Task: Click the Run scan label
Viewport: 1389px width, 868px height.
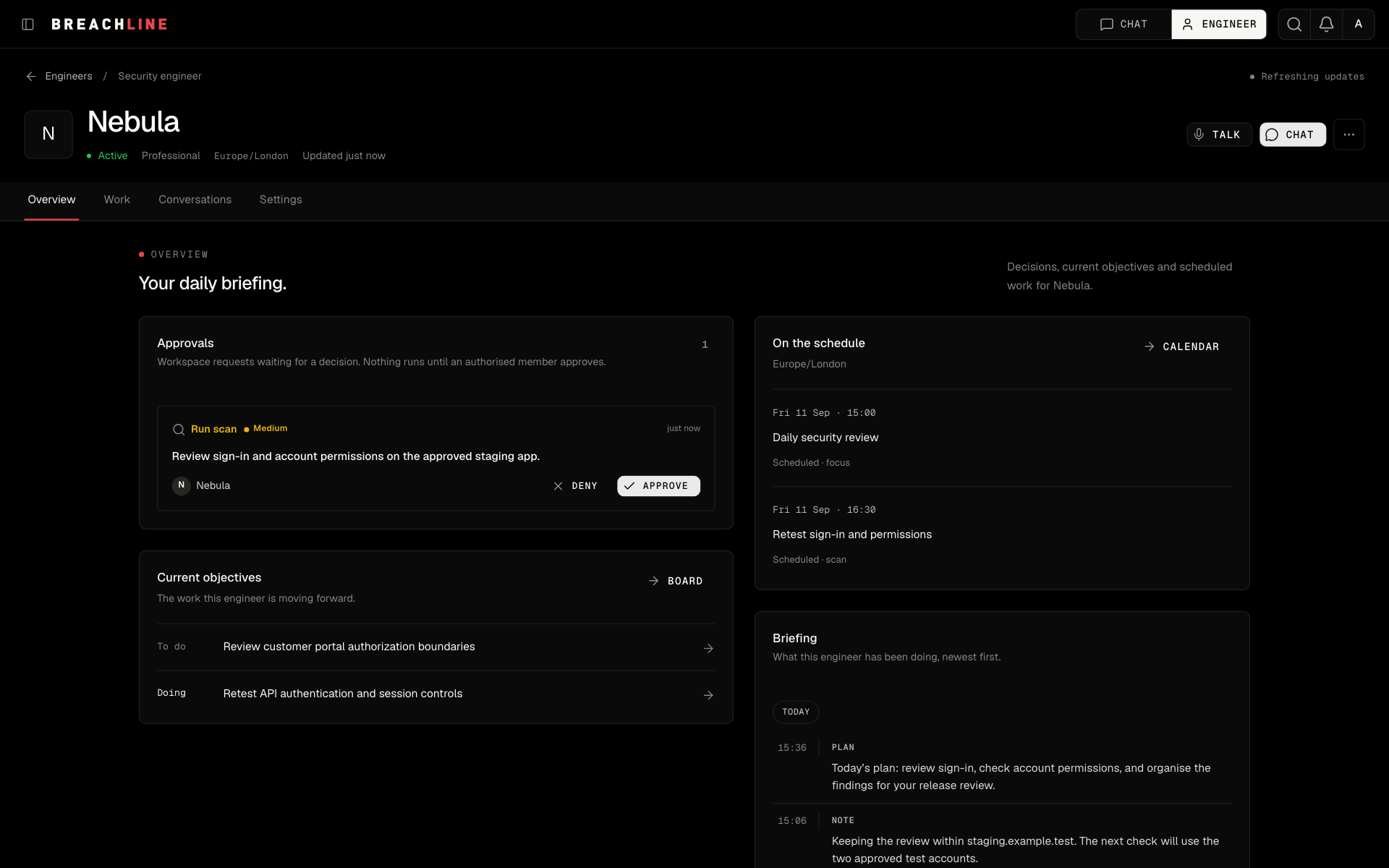Action: tap(213, 430)
